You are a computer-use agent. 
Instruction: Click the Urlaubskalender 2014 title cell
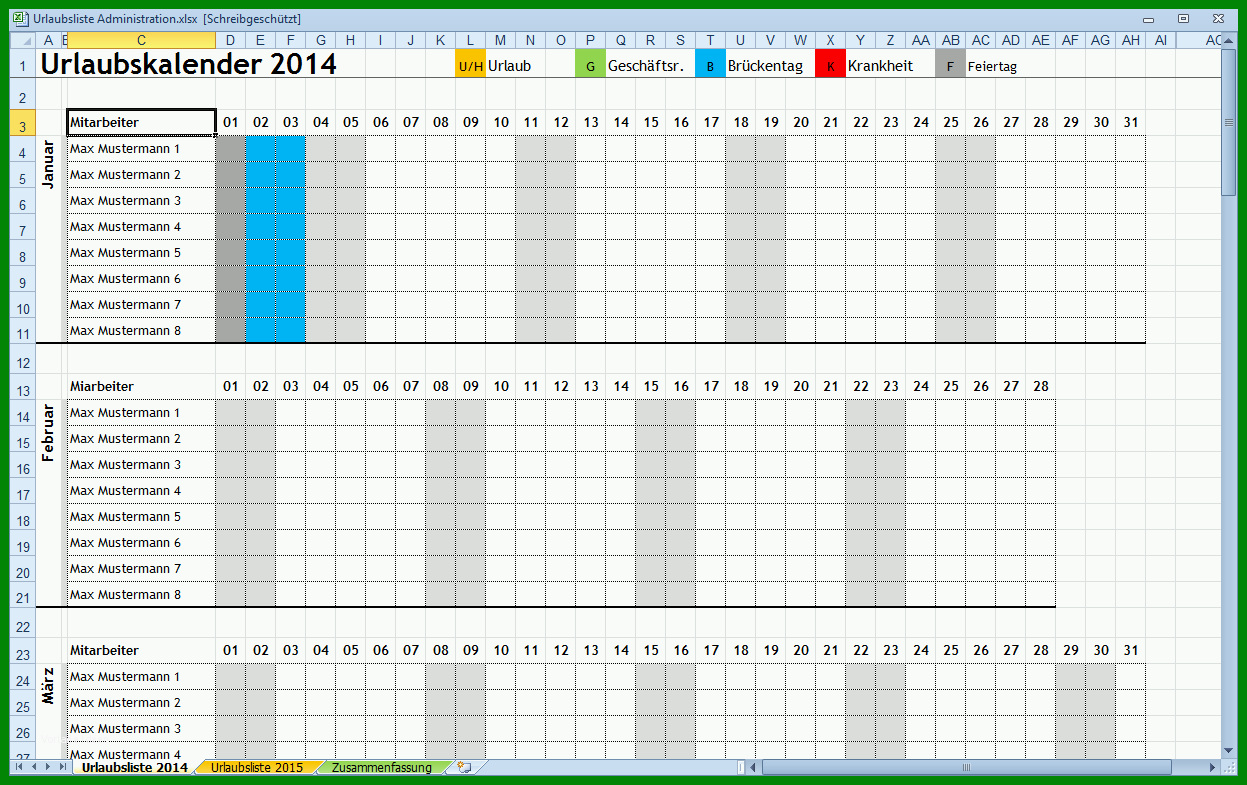188,65
